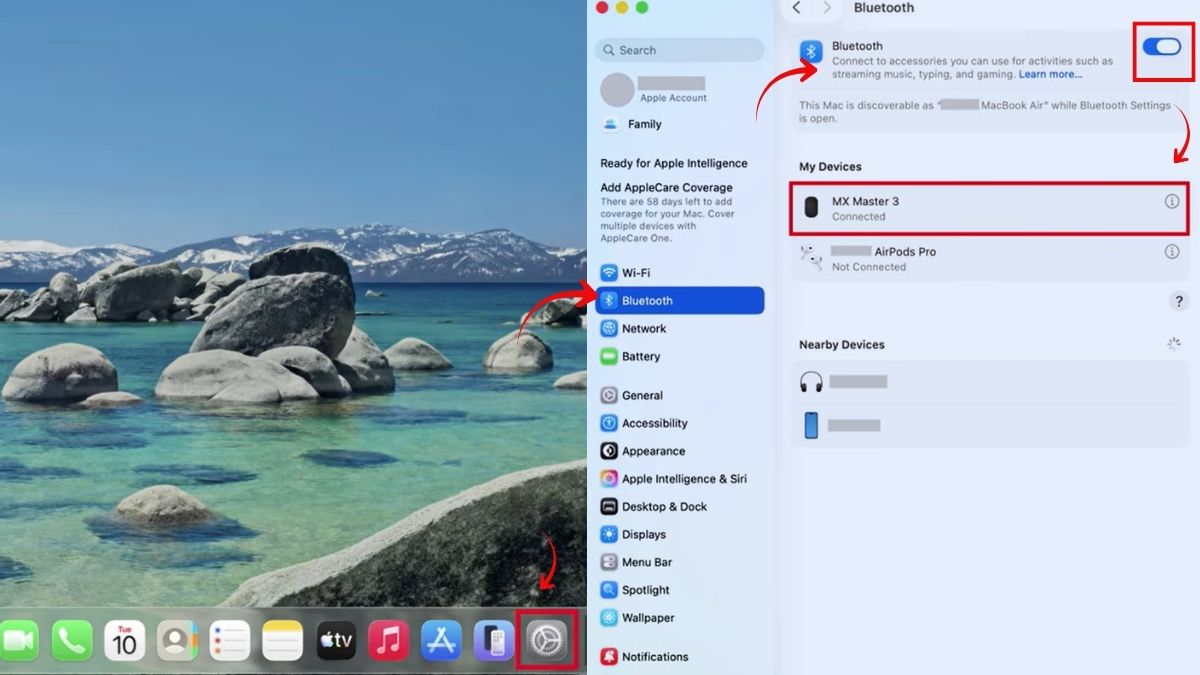The height and width of the screenshot is (675, 1200).
Task: Launch Apple TV from the Dock
Action: click(x=336, y=641)
